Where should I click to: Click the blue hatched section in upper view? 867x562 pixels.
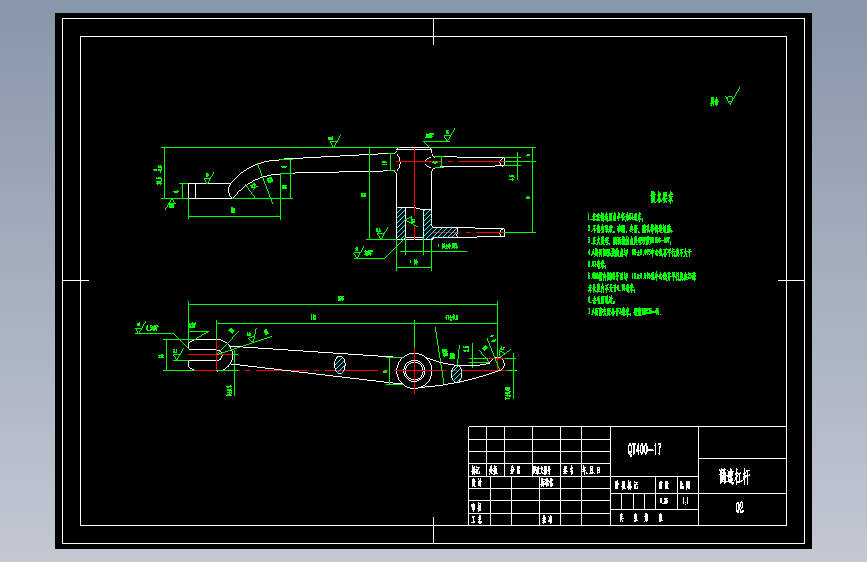(x=426, y=224)
